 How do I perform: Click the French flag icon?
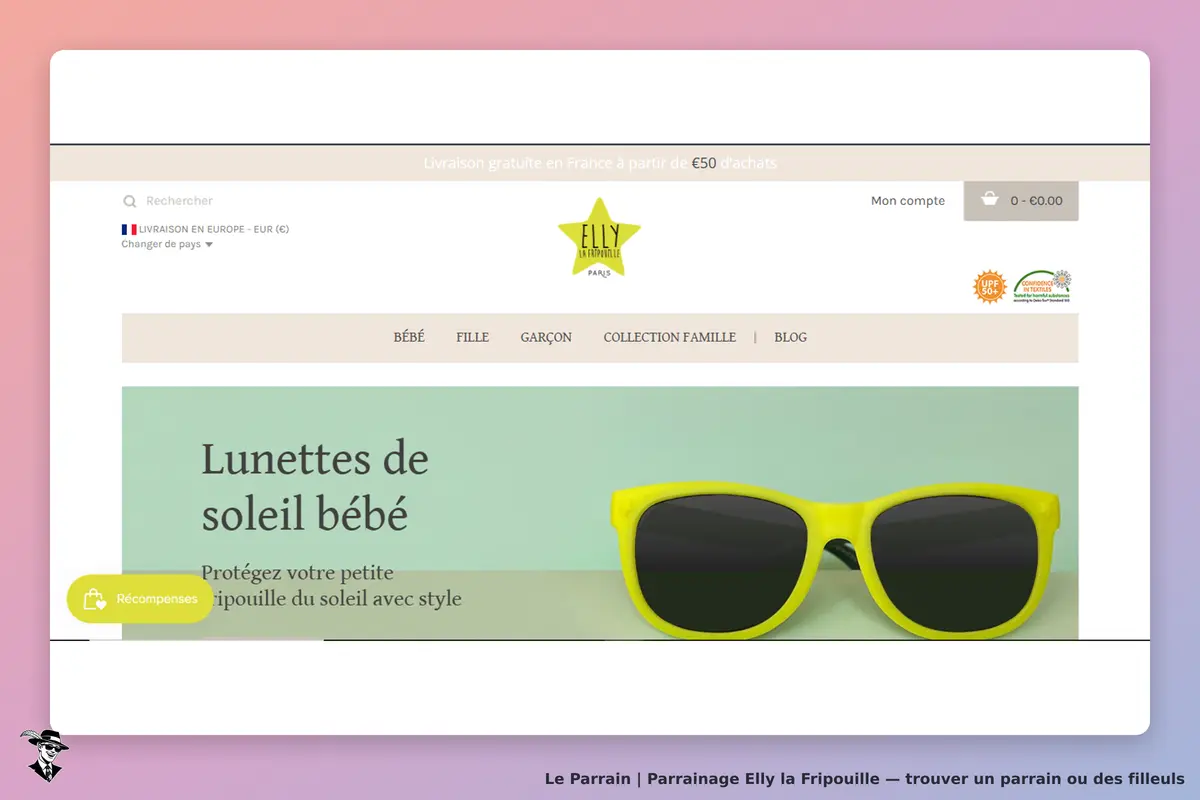coord(129,229)
